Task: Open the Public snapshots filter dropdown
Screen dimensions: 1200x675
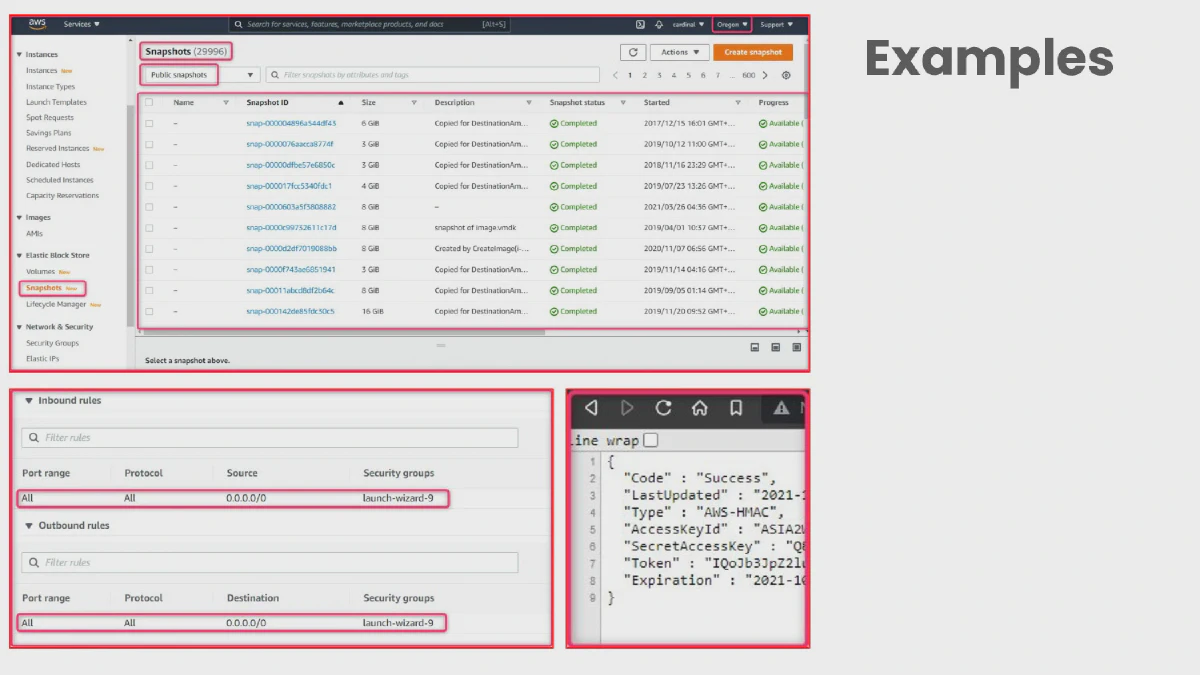Action: (202, 75)
